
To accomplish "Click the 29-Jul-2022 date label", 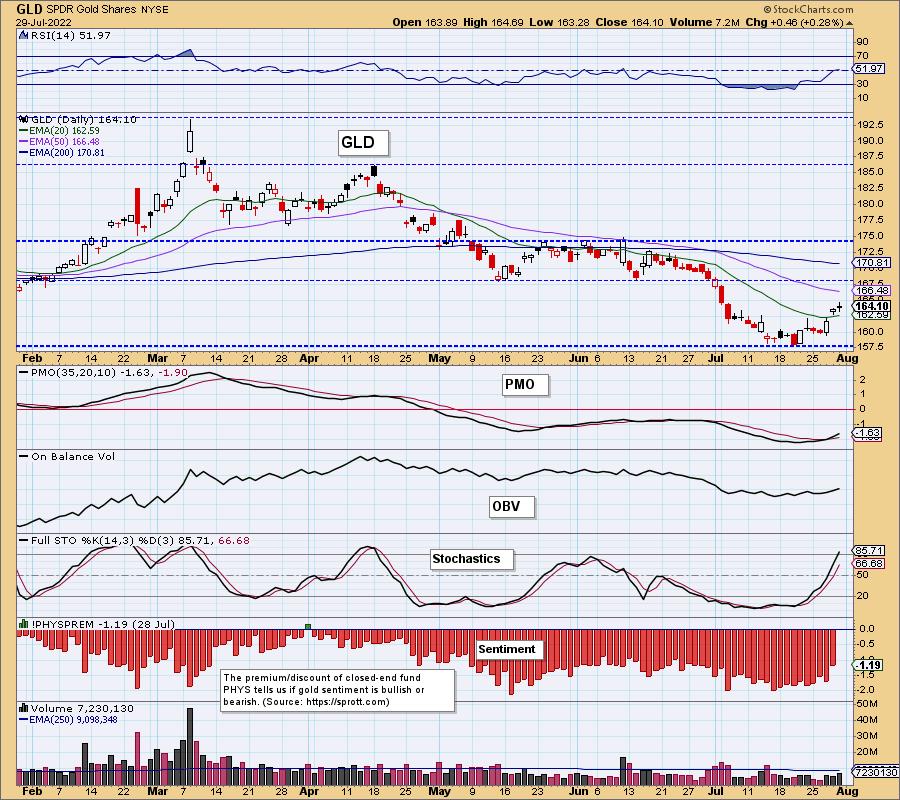I will (44, 22).
